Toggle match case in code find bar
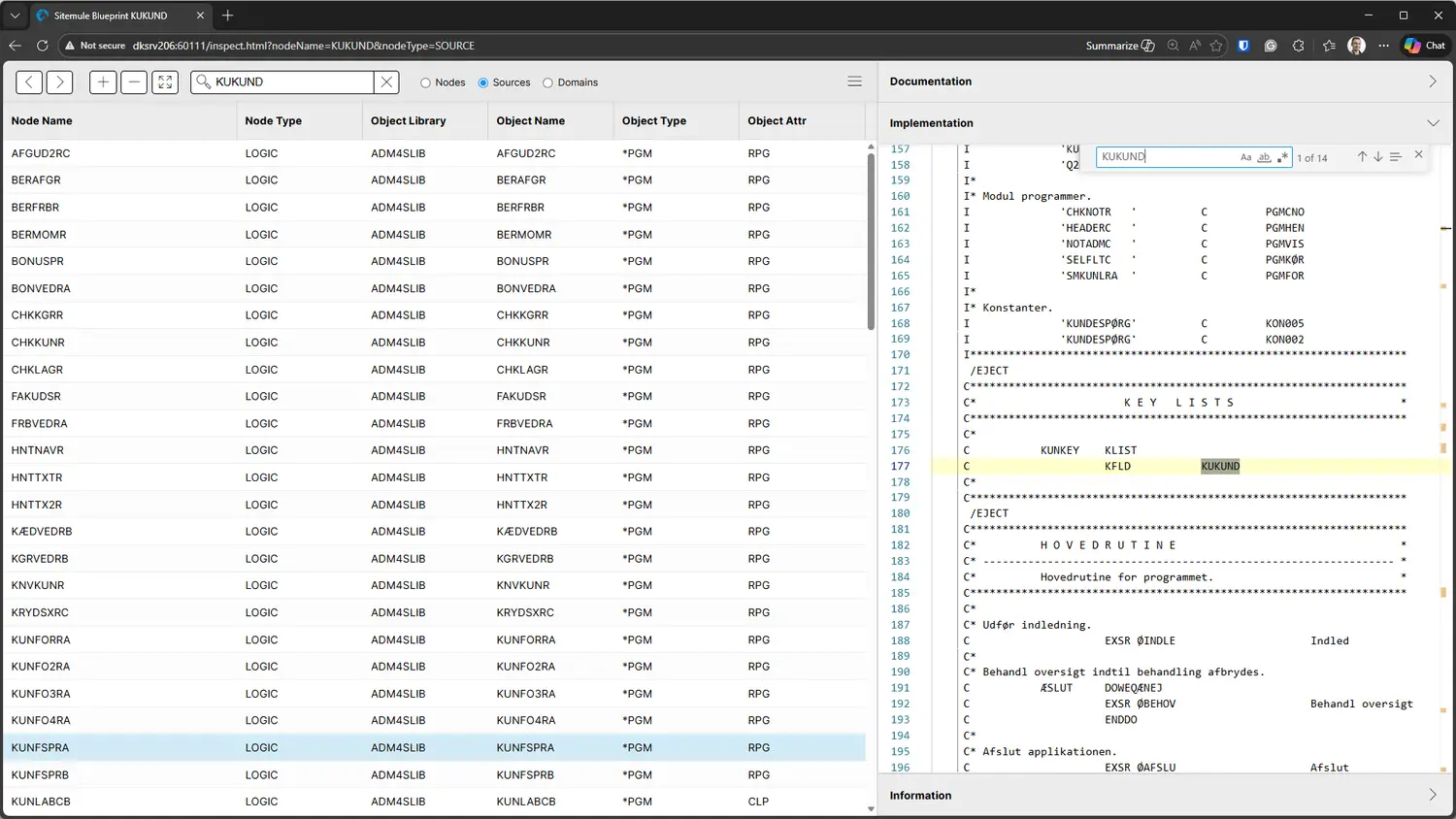The height and width of the screenshot is (819, 1456). (1245, 157)
